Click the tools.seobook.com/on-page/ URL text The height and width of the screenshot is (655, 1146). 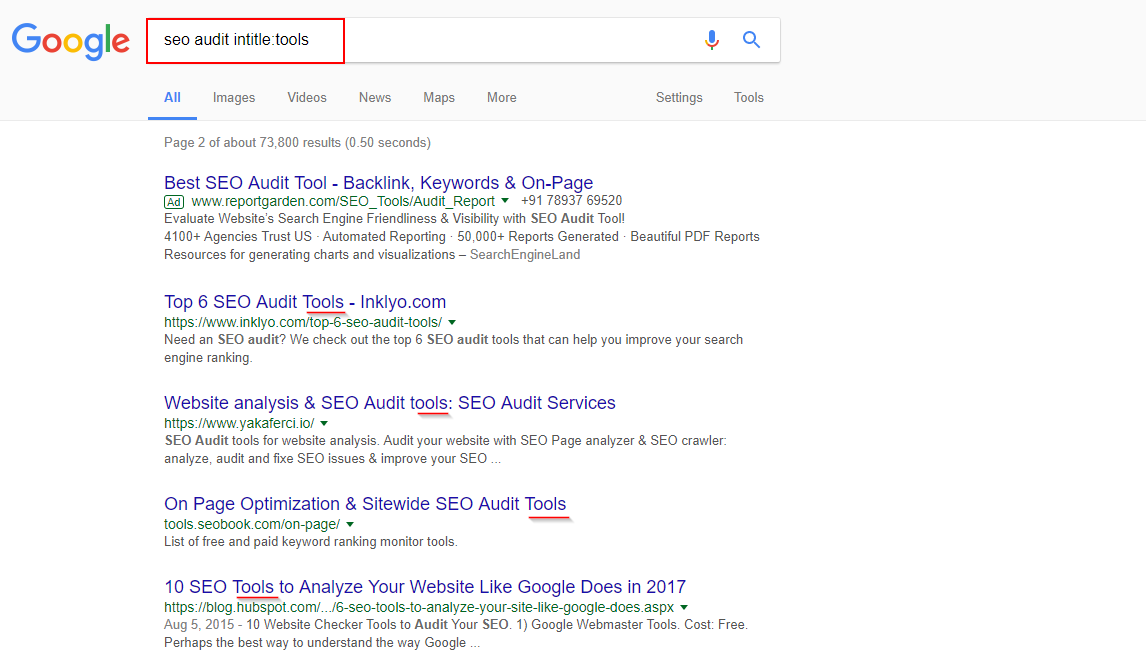coord(252,524)
